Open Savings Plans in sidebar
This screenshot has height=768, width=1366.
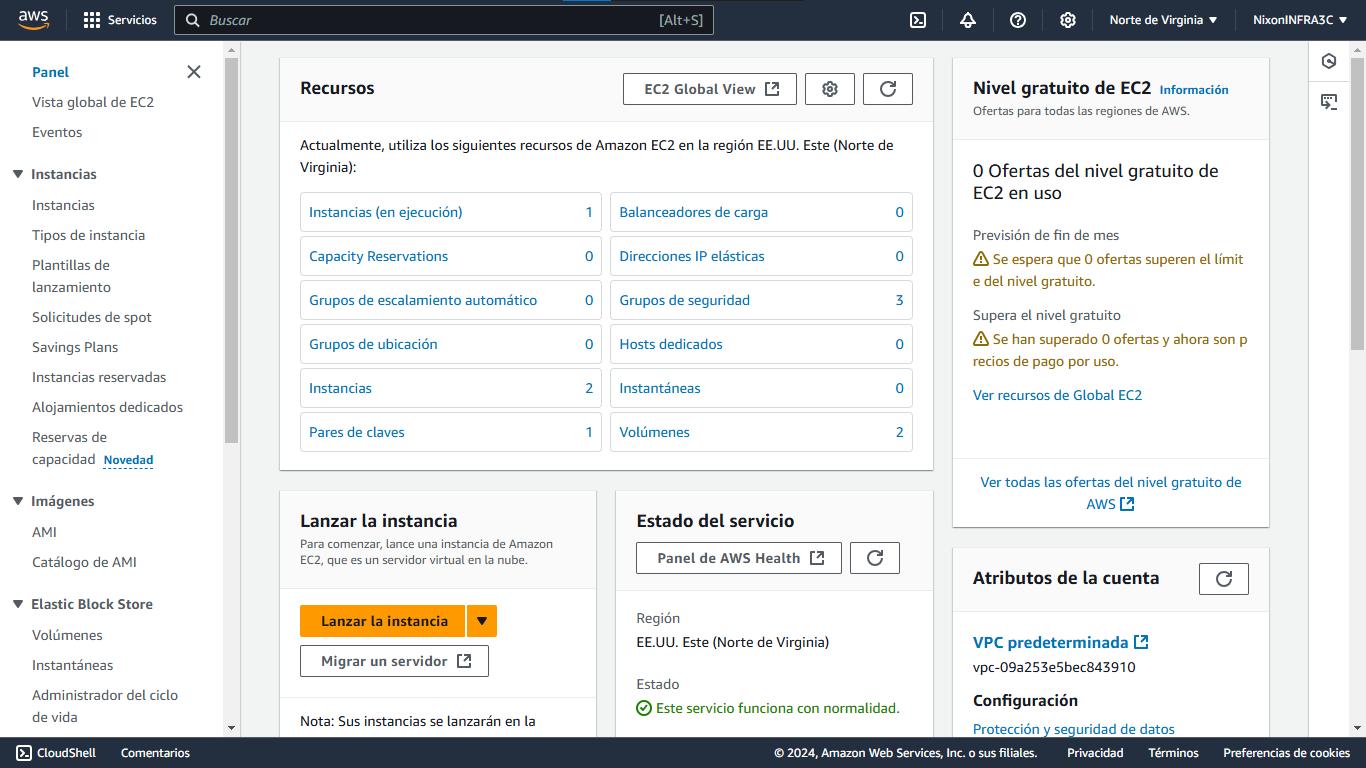click(x=75, y=347)
